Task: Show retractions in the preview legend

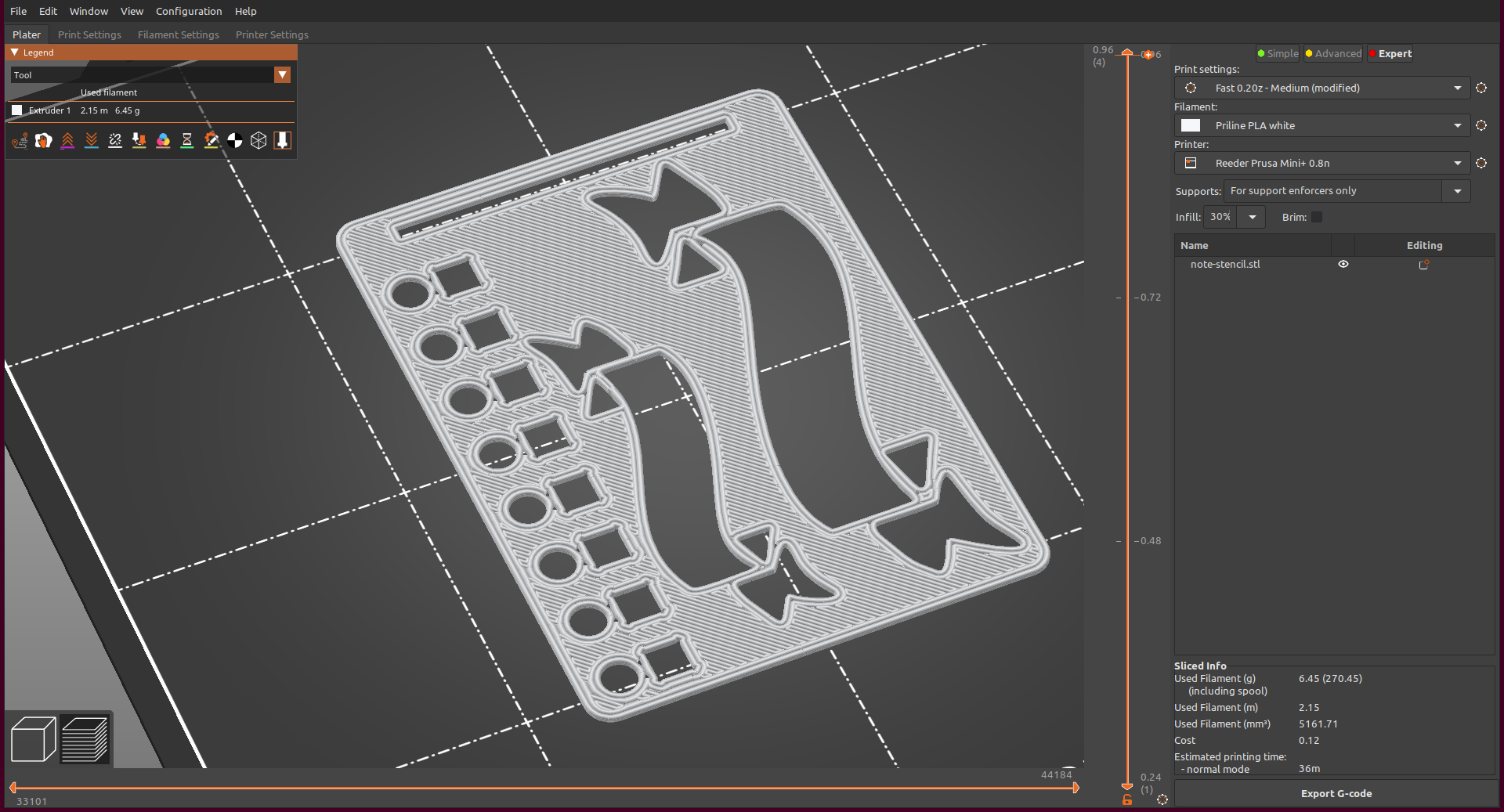Action: click(68, 141)
